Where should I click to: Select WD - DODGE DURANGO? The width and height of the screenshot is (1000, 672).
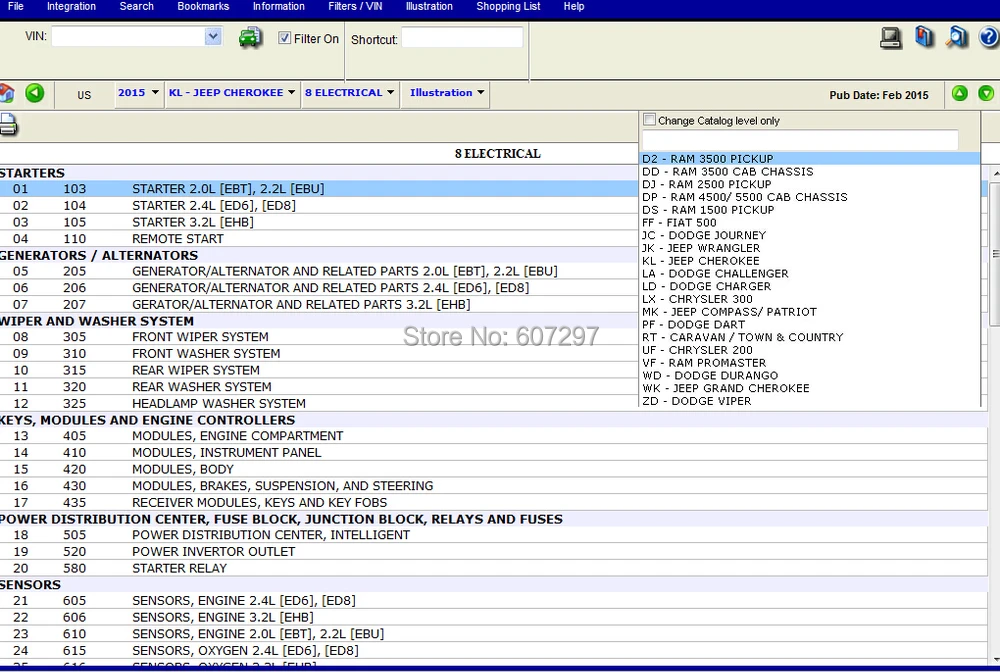coord(809,376)
